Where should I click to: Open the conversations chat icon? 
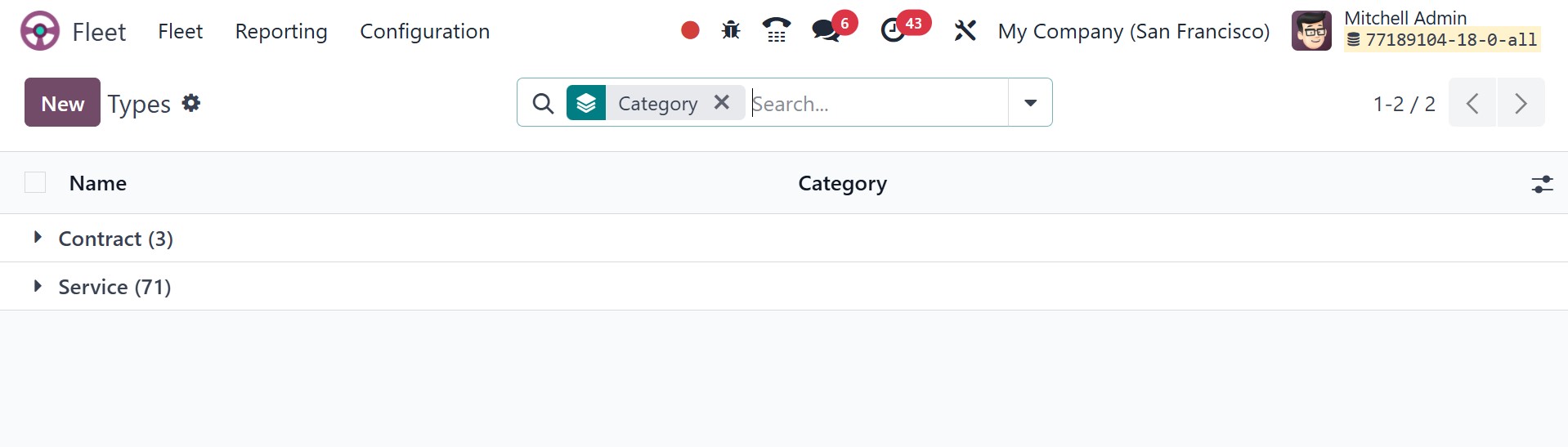pyautogui.click(x=826, y=31)
